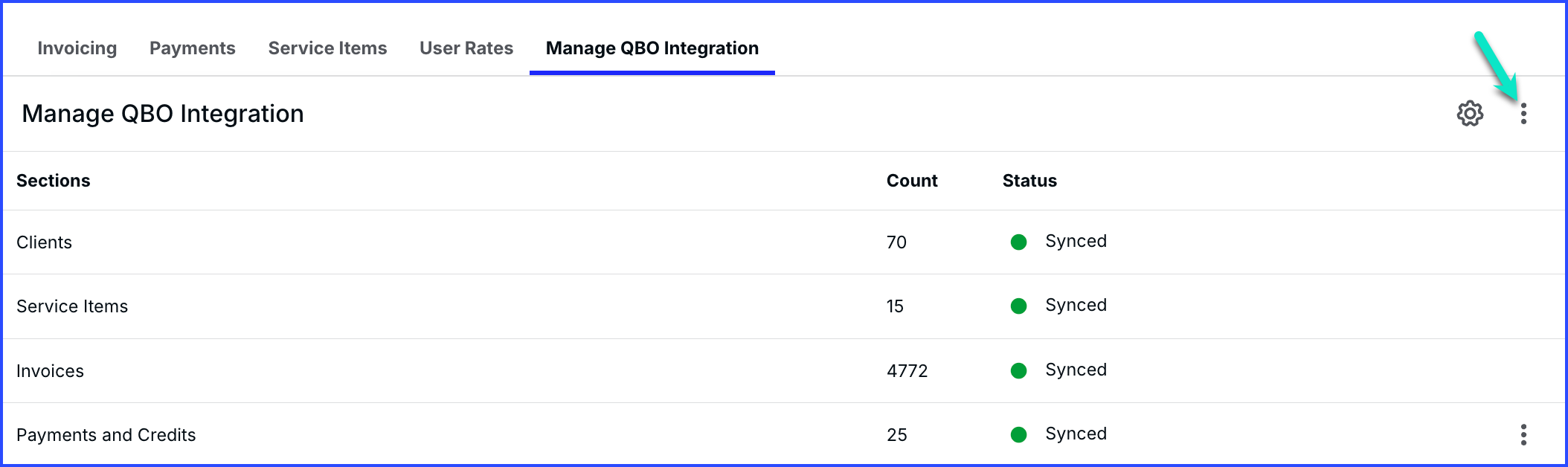The width and height of the screenshot is (1568, 467).
Task: Click the Service Items count value 15
Action: tap(895, 306)
